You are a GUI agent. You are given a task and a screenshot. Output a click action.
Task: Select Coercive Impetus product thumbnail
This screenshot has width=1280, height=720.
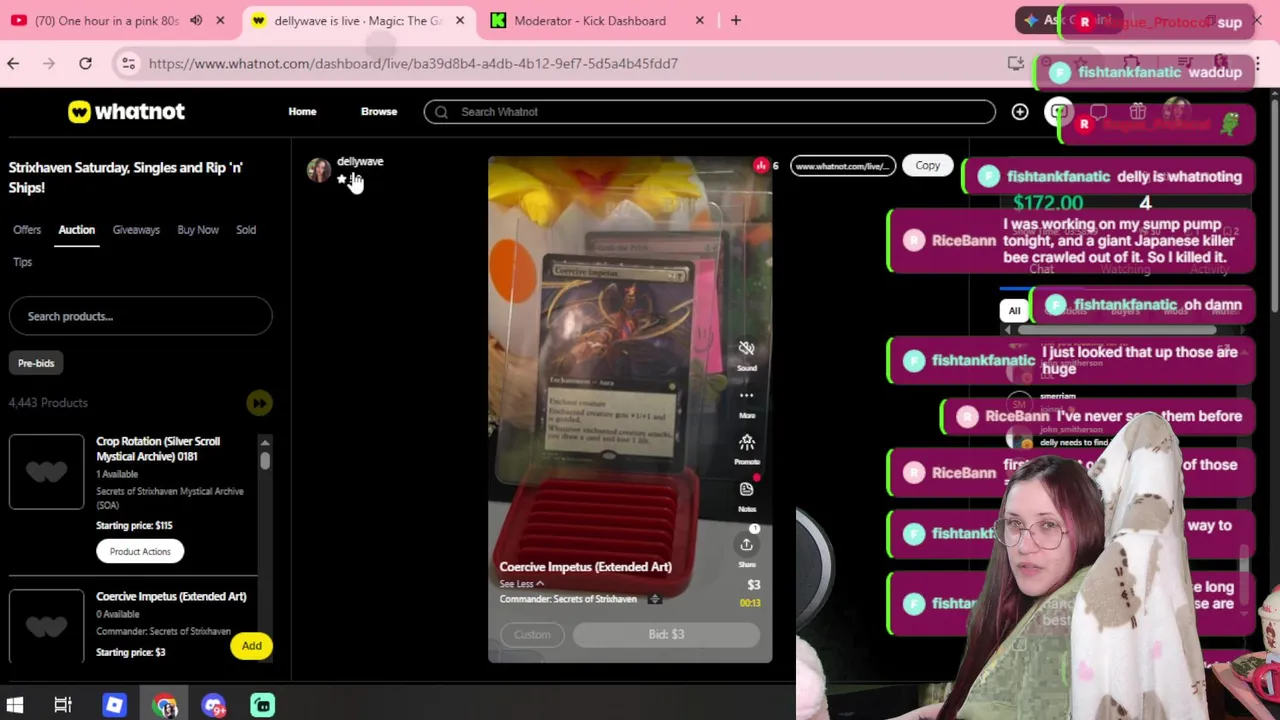(x=47, y=626)
